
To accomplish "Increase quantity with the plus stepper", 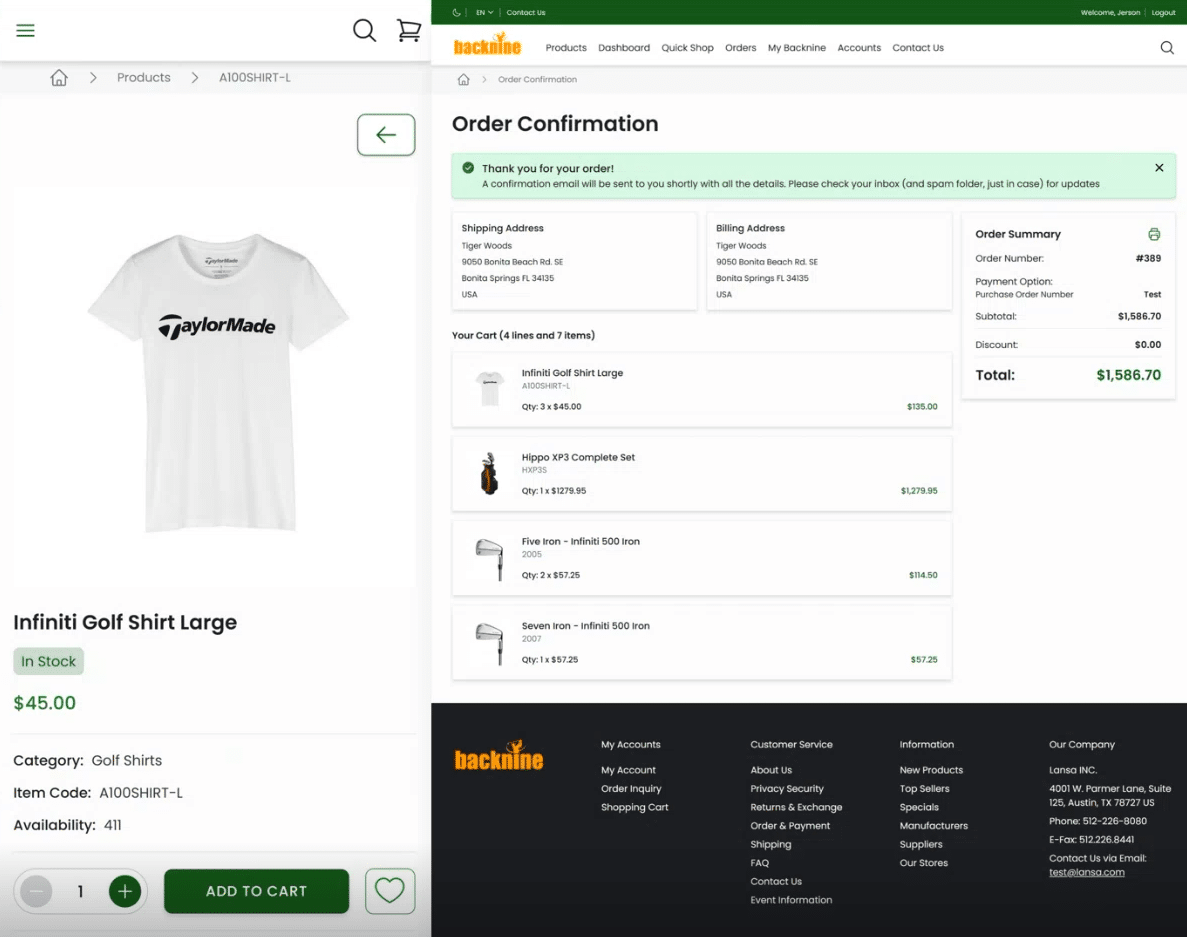I will point(124,890).
